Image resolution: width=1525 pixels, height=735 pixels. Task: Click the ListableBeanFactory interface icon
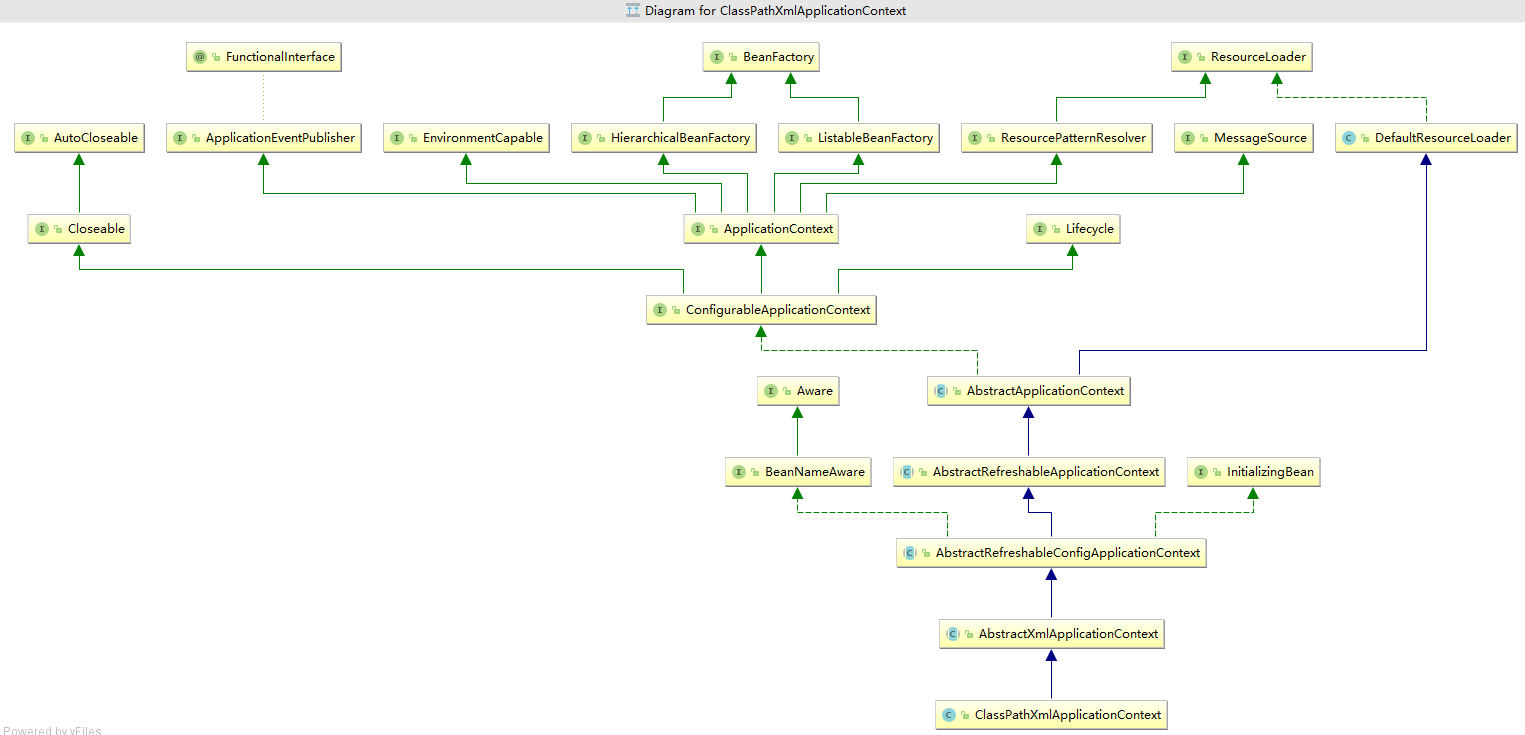pos(792,138)
